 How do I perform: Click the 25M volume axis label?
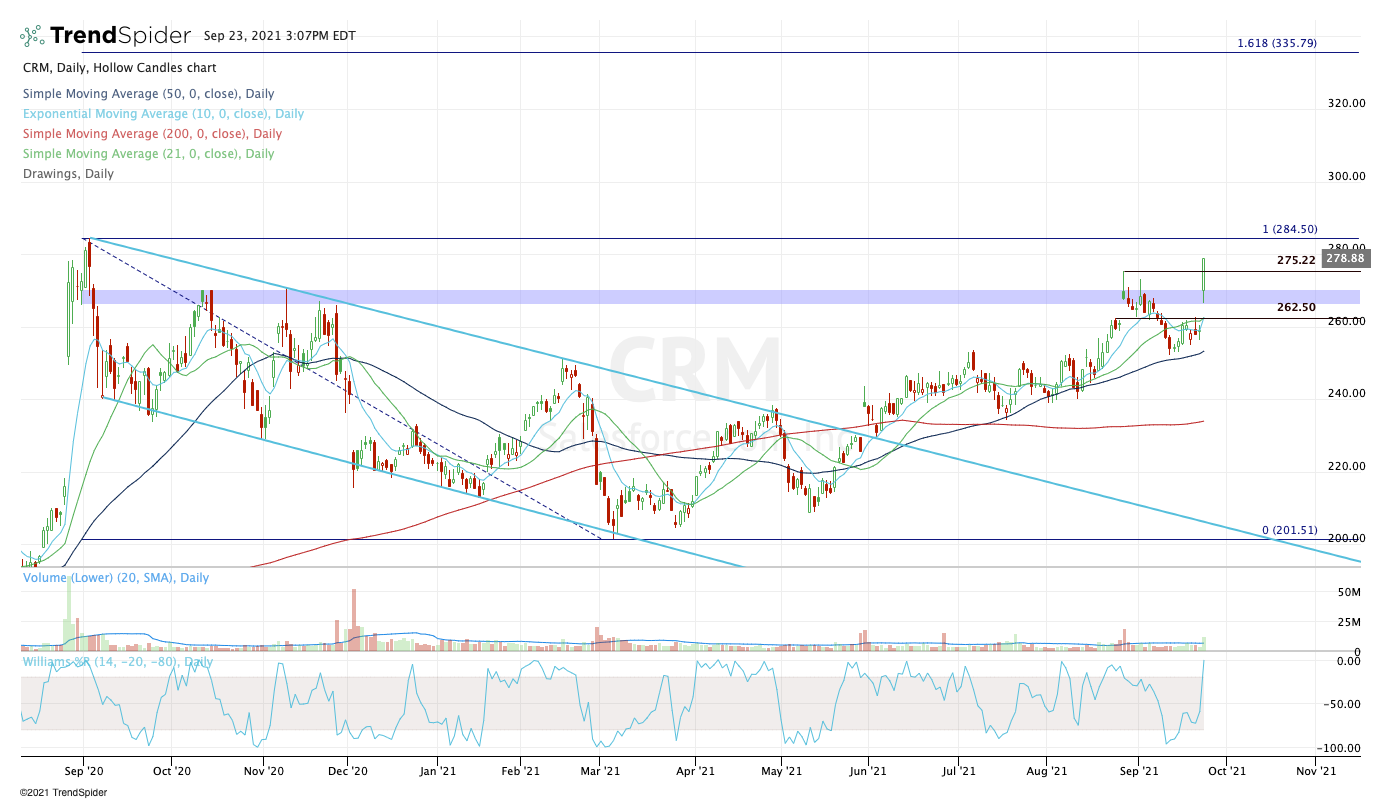1349,622
